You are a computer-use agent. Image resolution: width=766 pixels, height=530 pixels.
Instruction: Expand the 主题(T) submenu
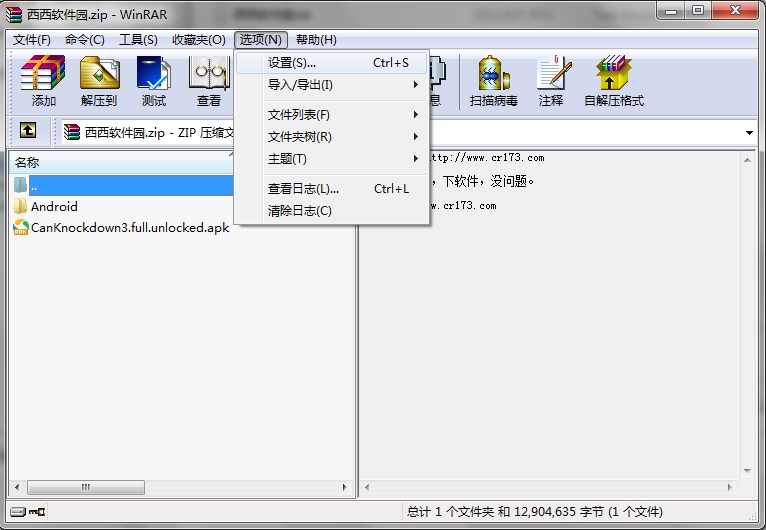click(x=332, y=159)
